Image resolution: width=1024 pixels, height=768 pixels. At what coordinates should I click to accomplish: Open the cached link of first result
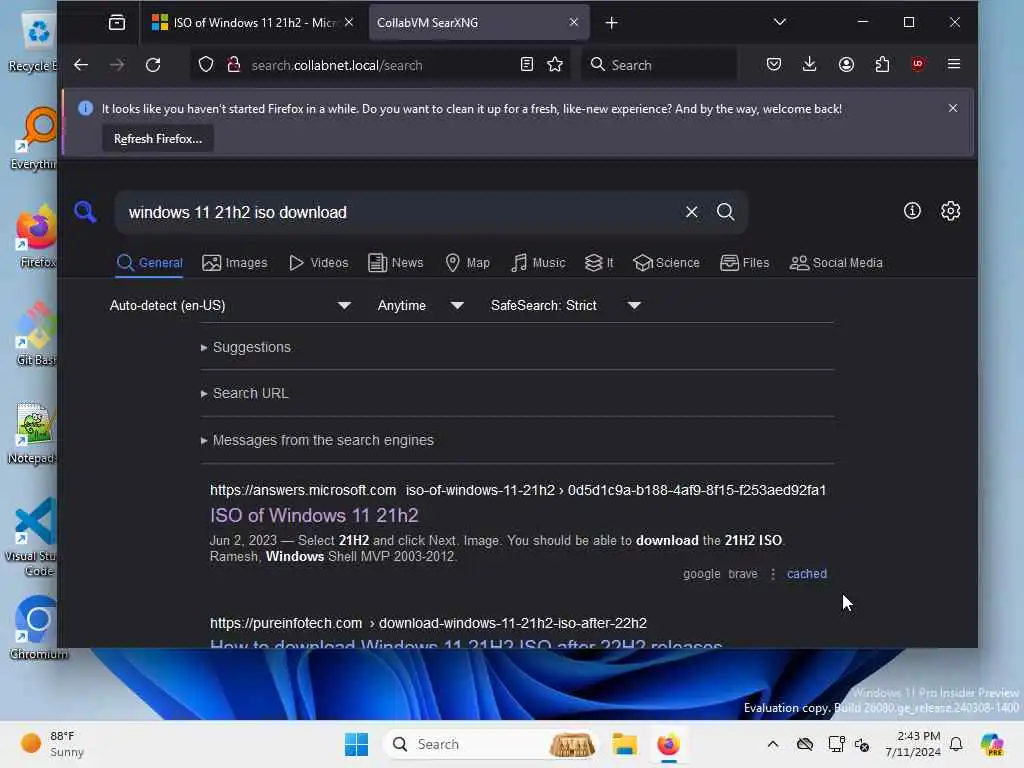click(x=807, y=573)
